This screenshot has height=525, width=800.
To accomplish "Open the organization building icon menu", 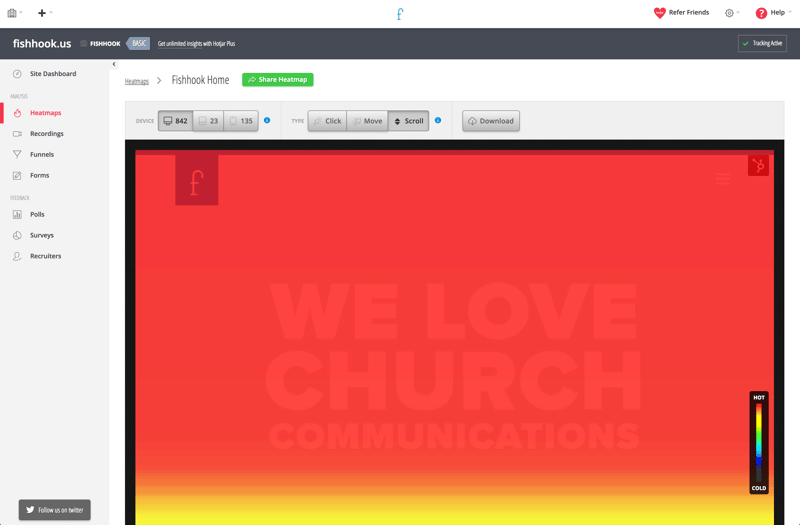I will [x=15, y=13].
